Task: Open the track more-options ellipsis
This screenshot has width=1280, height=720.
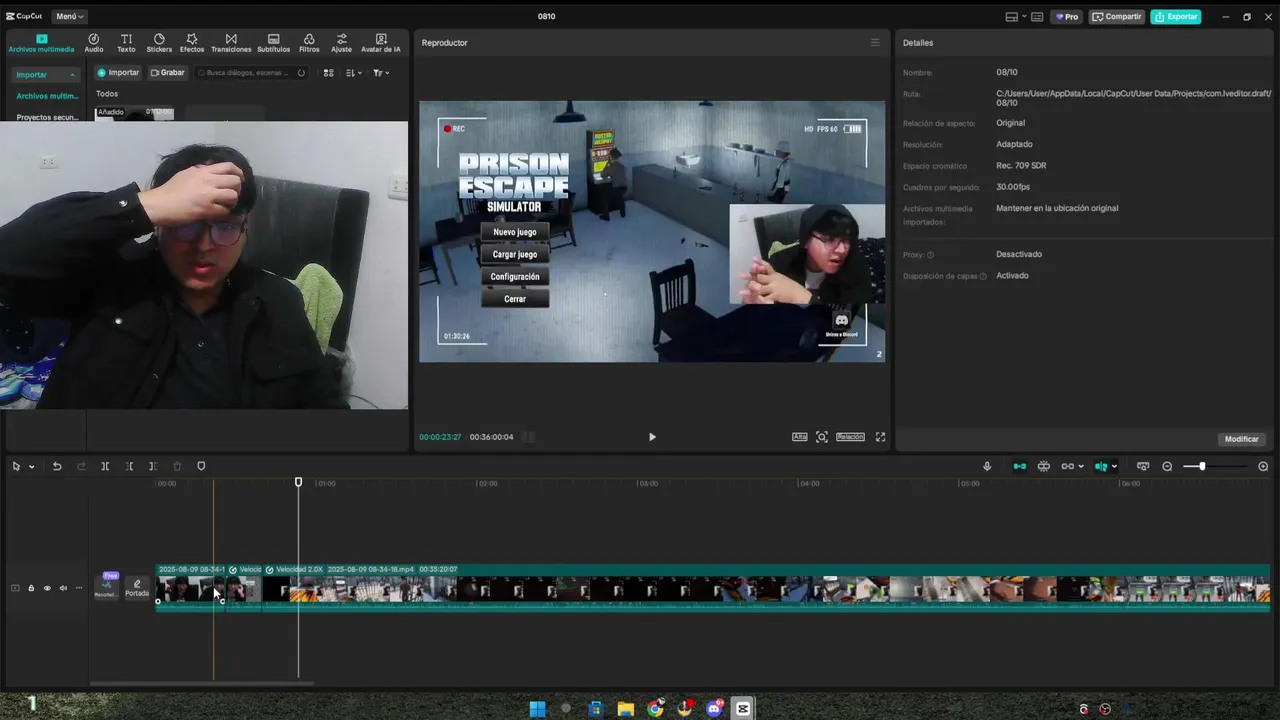Action: [x=79, y=588]
